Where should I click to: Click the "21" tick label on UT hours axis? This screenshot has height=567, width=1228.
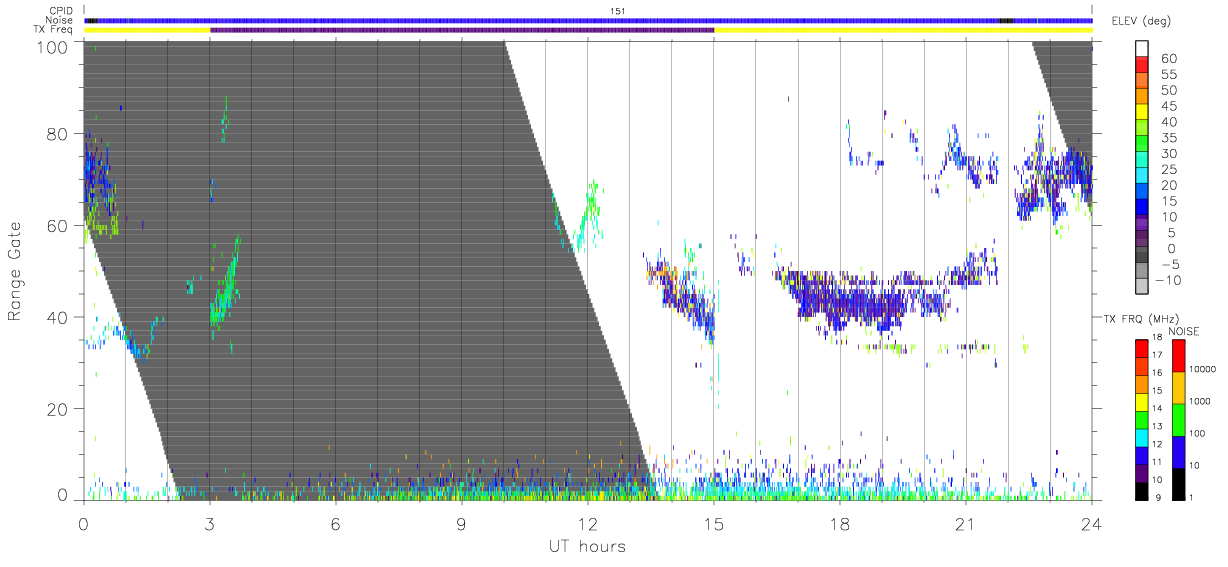pos(965,524)
